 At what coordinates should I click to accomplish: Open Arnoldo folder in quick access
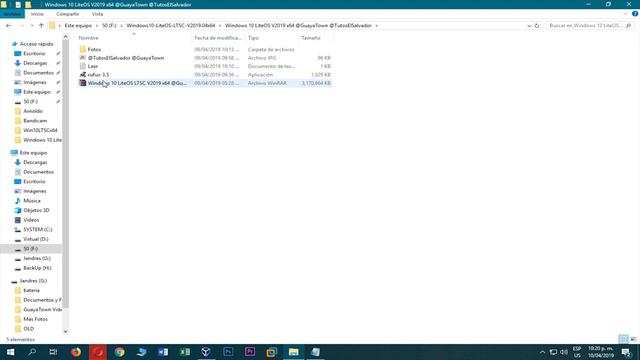point(33,111)
